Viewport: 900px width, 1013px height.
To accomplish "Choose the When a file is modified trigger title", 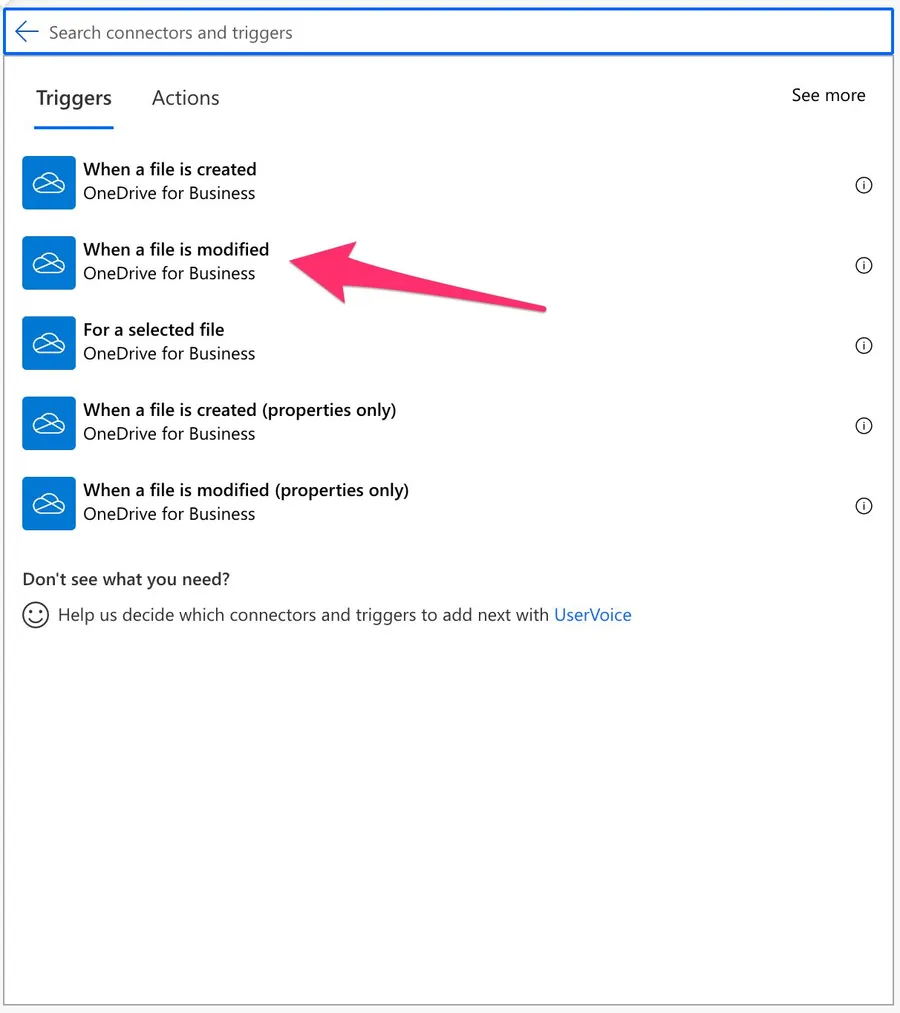I will coord(176,249).
